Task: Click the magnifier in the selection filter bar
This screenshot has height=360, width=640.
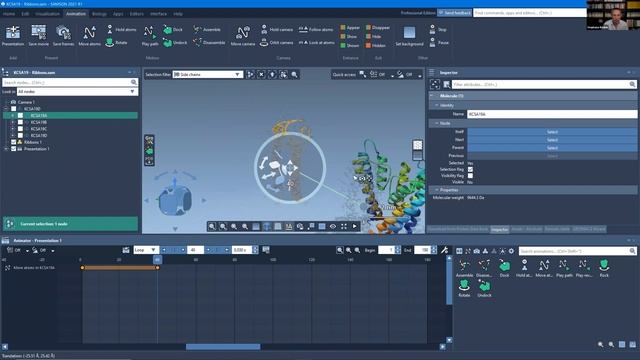Action: [x=294, y=75]
